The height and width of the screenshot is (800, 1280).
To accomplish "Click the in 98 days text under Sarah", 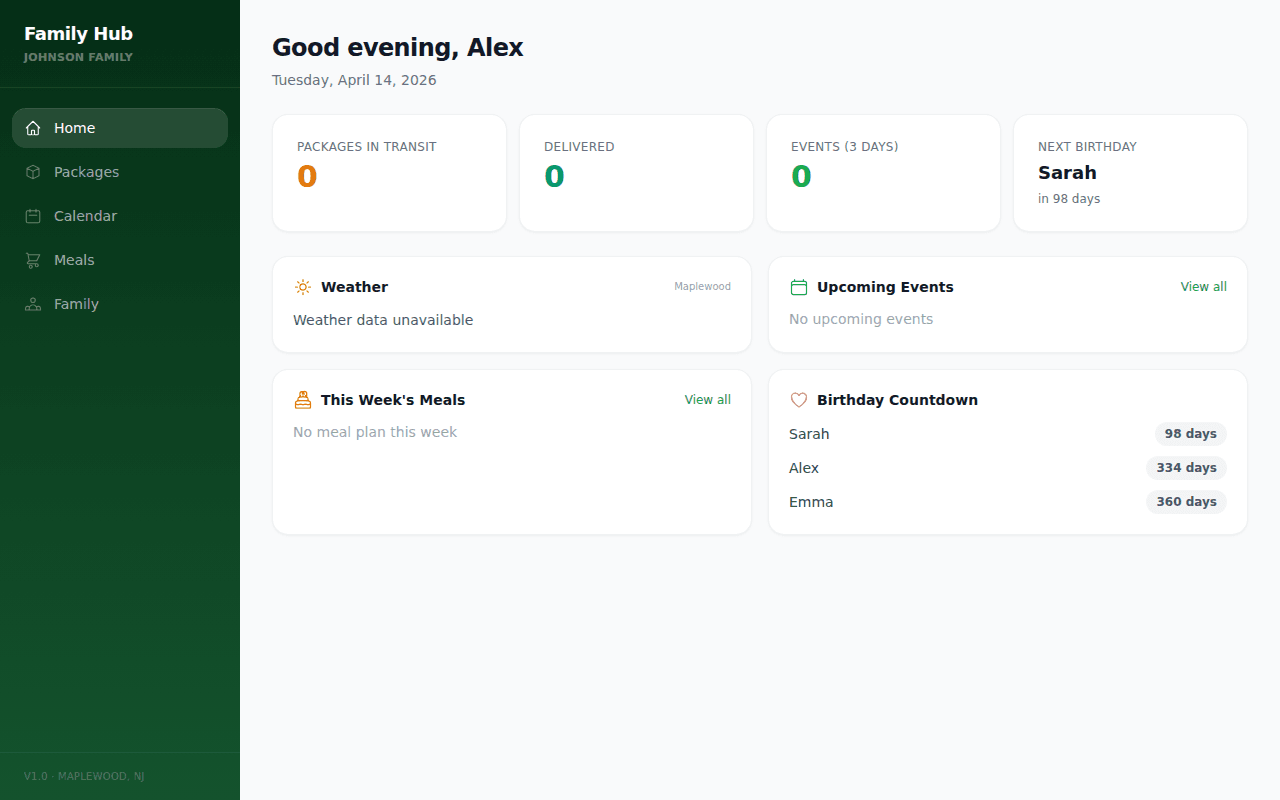I will pyautogui.click(x=1069, y=199).
